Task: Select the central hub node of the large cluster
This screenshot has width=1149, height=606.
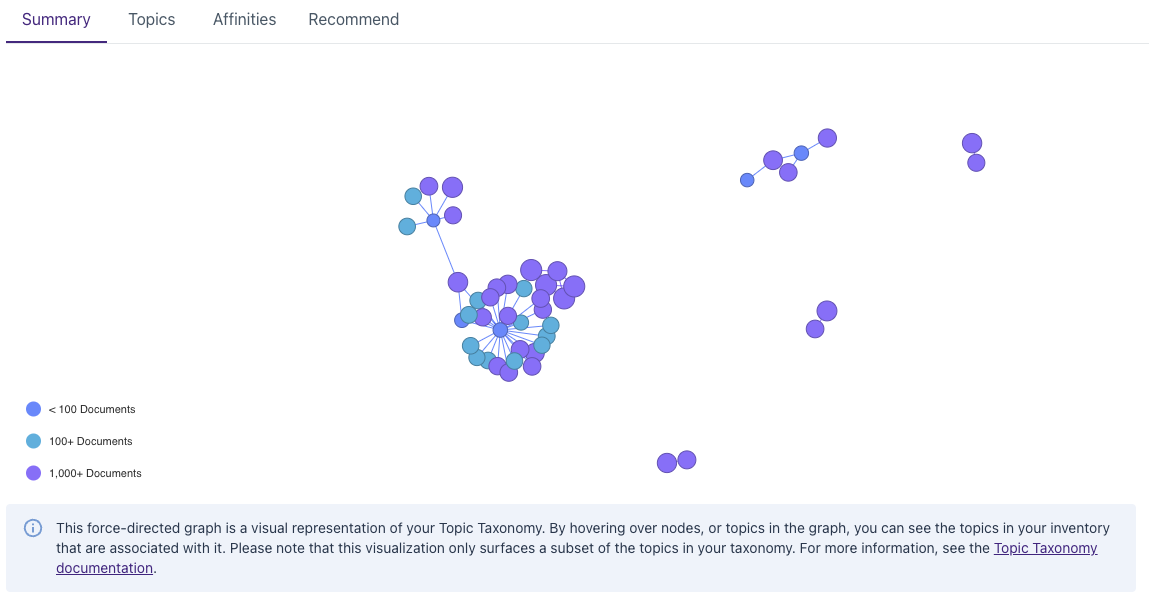Action: (500, 330)
